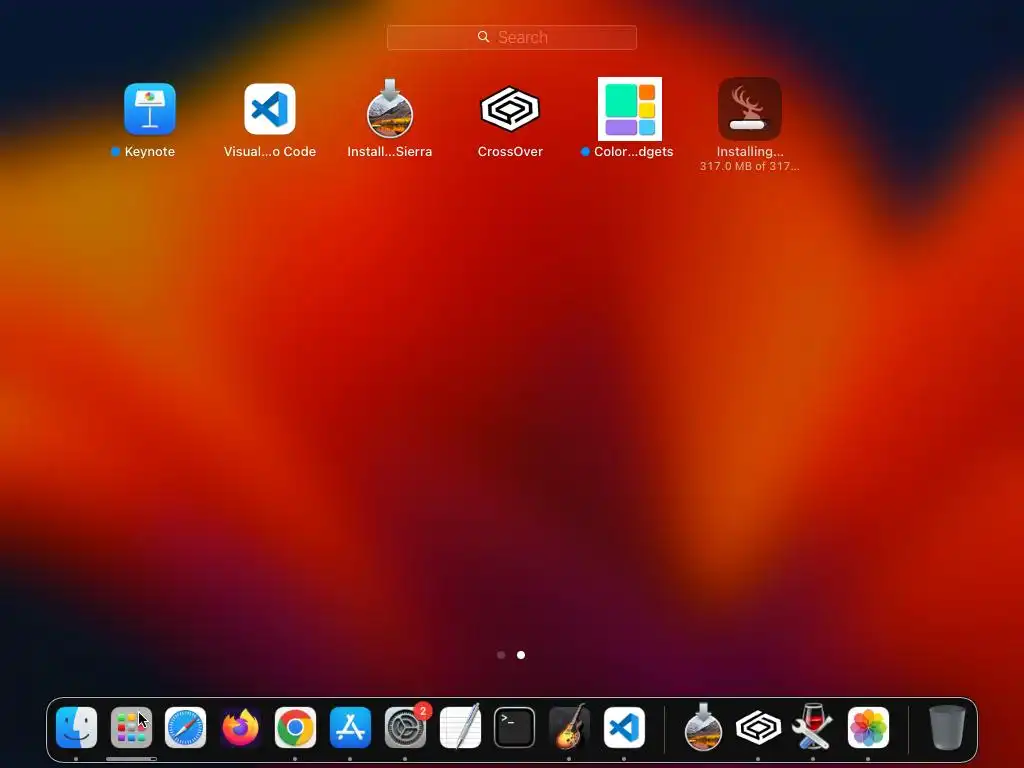Go to first Launchpad page dot

(x=501, y=655)
